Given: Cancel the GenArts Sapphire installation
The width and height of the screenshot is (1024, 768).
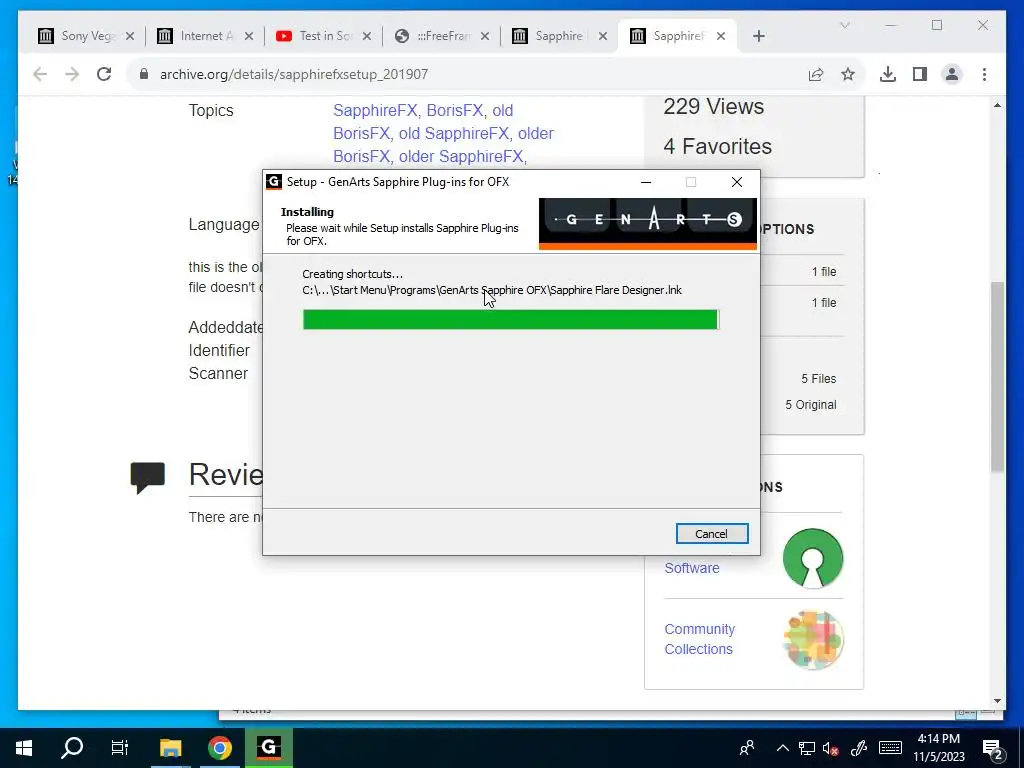Looking at the screenshot, I should pyautogui.click(x=712, y=534).
